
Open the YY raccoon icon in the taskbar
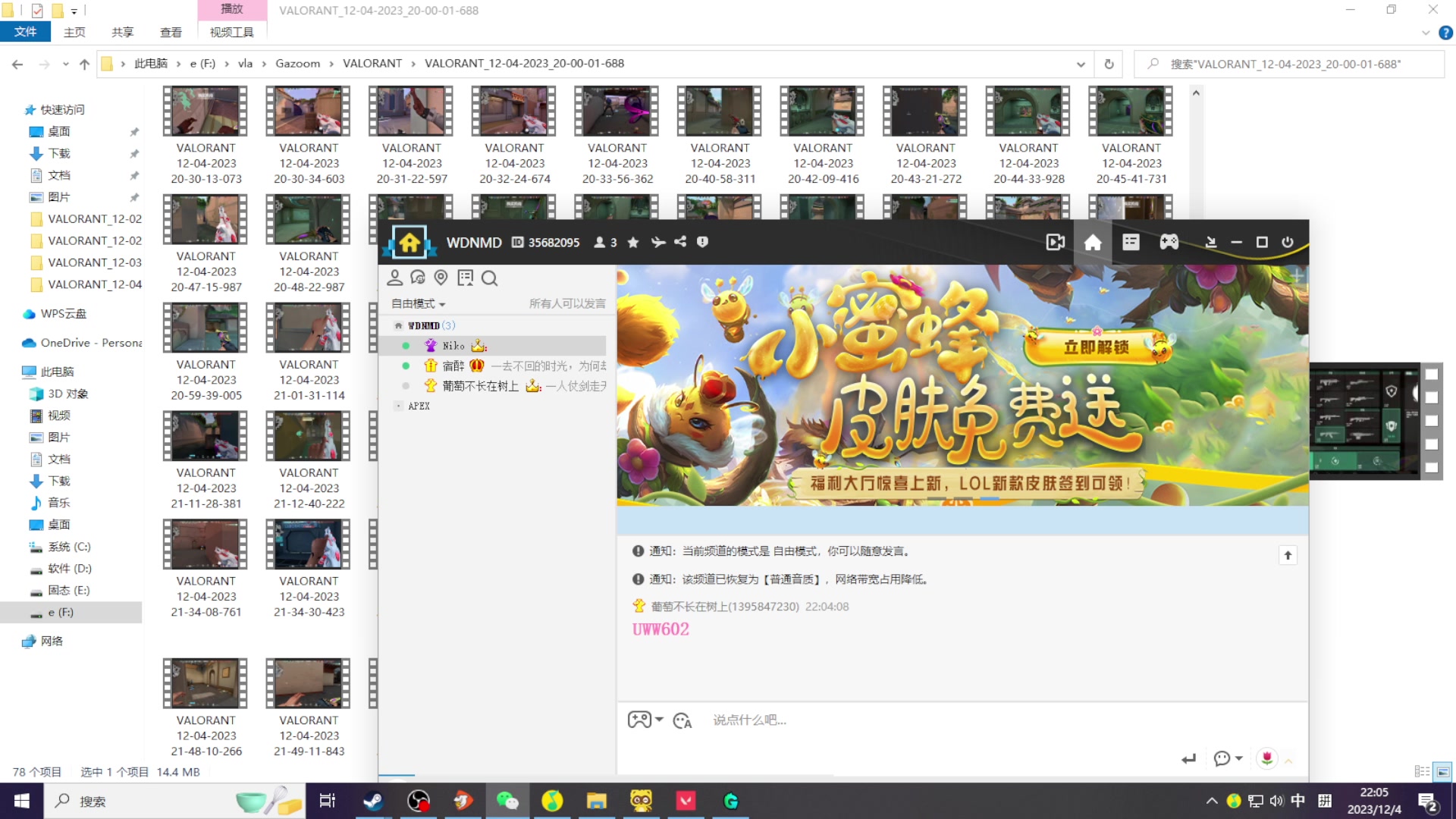pyautogui.click(x=641, y=801)
